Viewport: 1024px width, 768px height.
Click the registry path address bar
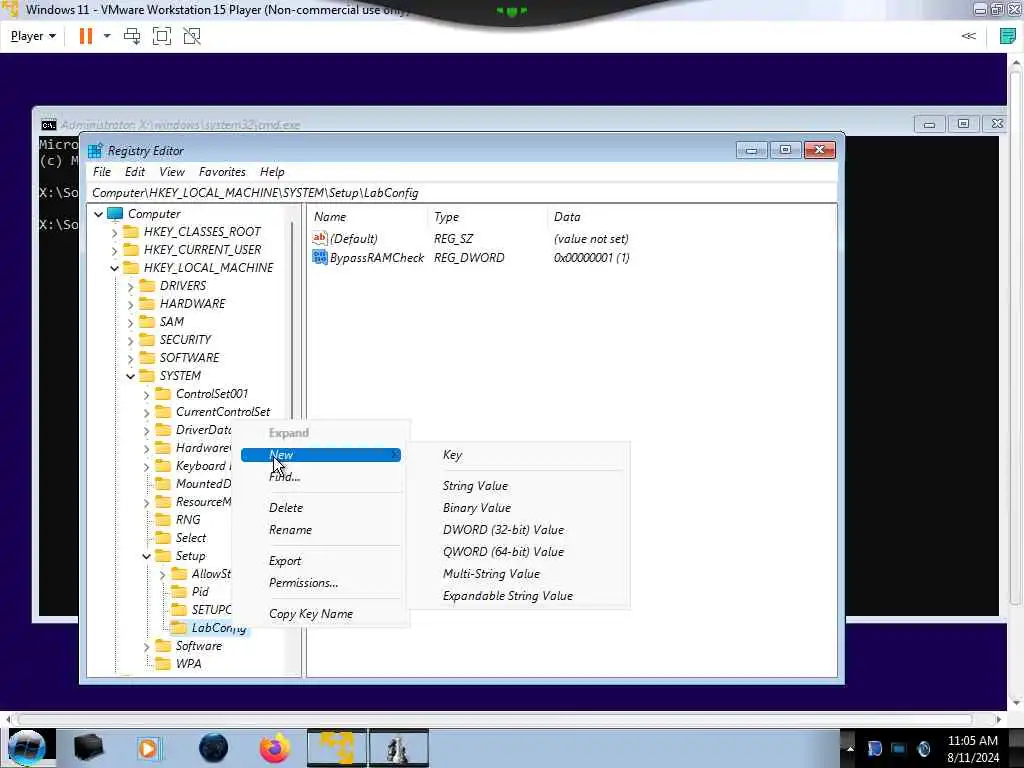(x=462, y=193)
